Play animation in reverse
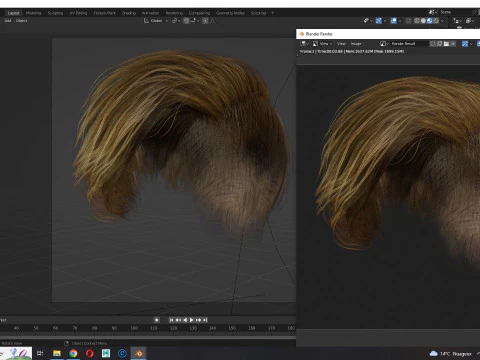 click(185, 320)
